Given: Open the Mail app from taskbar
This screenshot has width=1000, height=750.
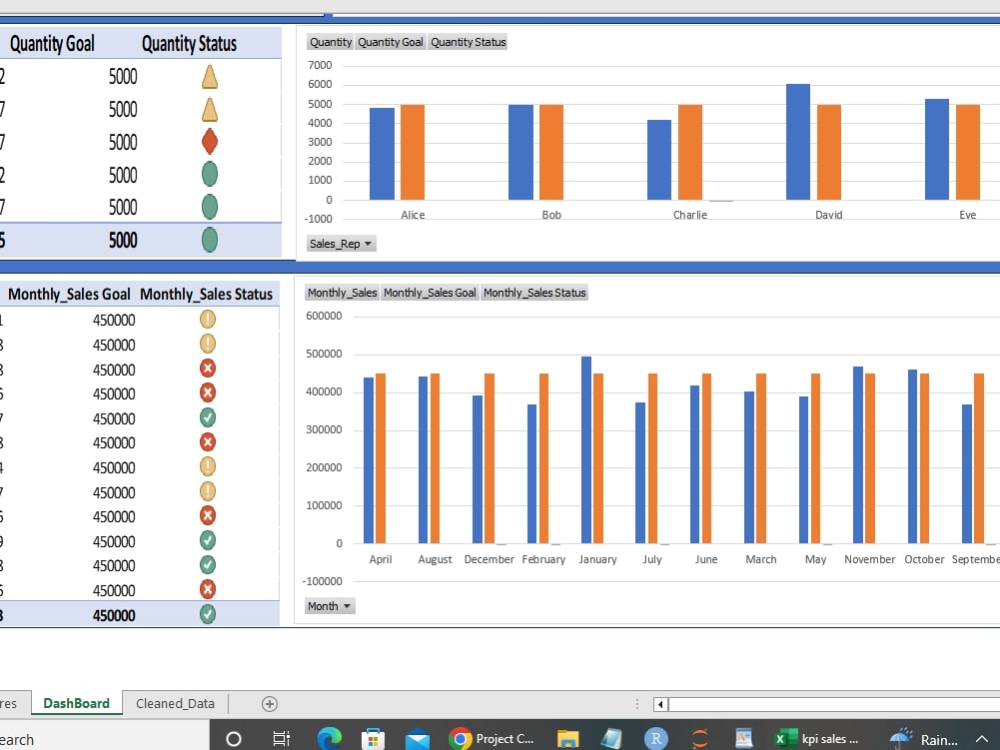Looking at the screenshot, I should click(x=417, y=739).
